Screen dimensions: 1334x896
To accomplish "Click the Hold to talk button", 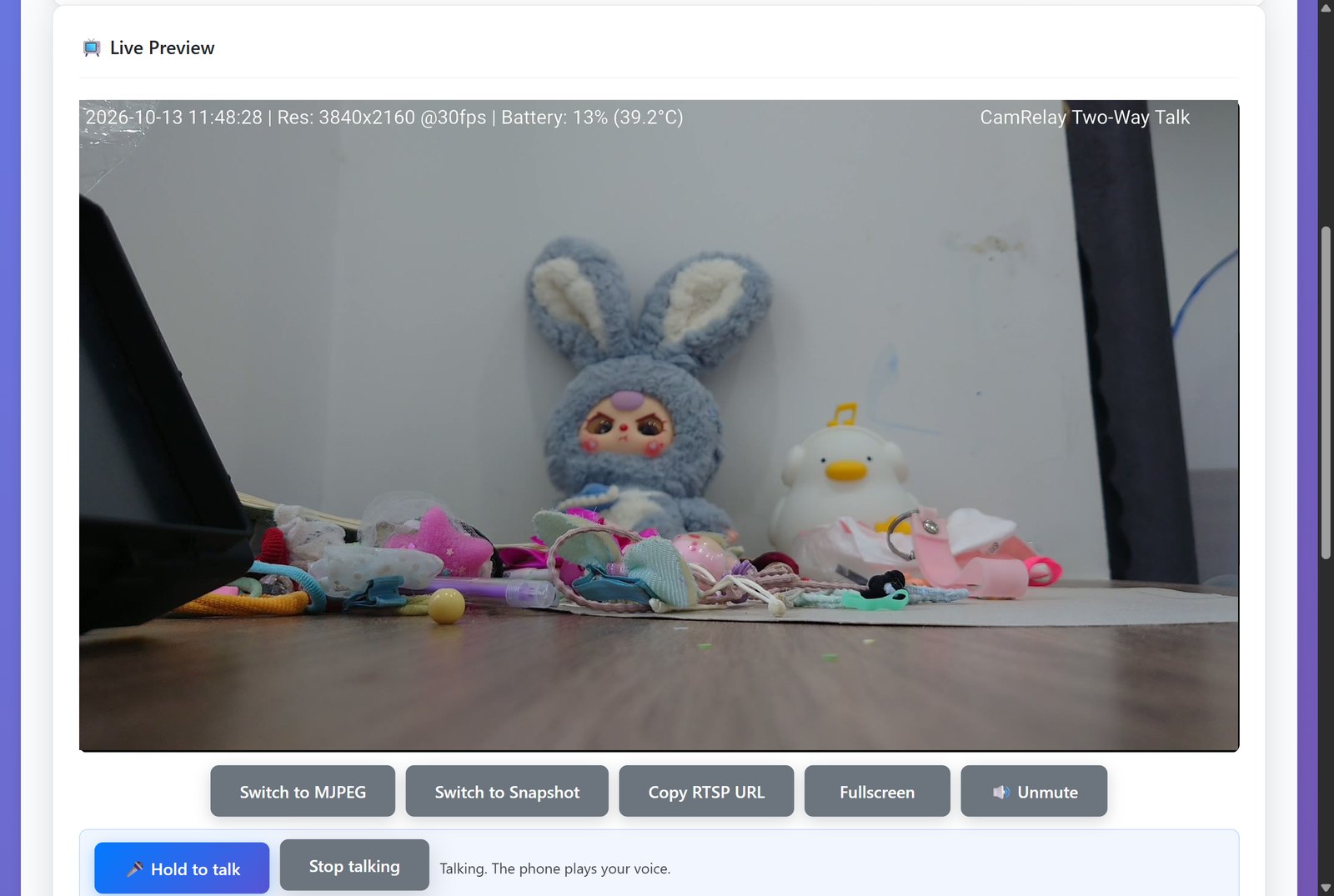I will 182,868.
